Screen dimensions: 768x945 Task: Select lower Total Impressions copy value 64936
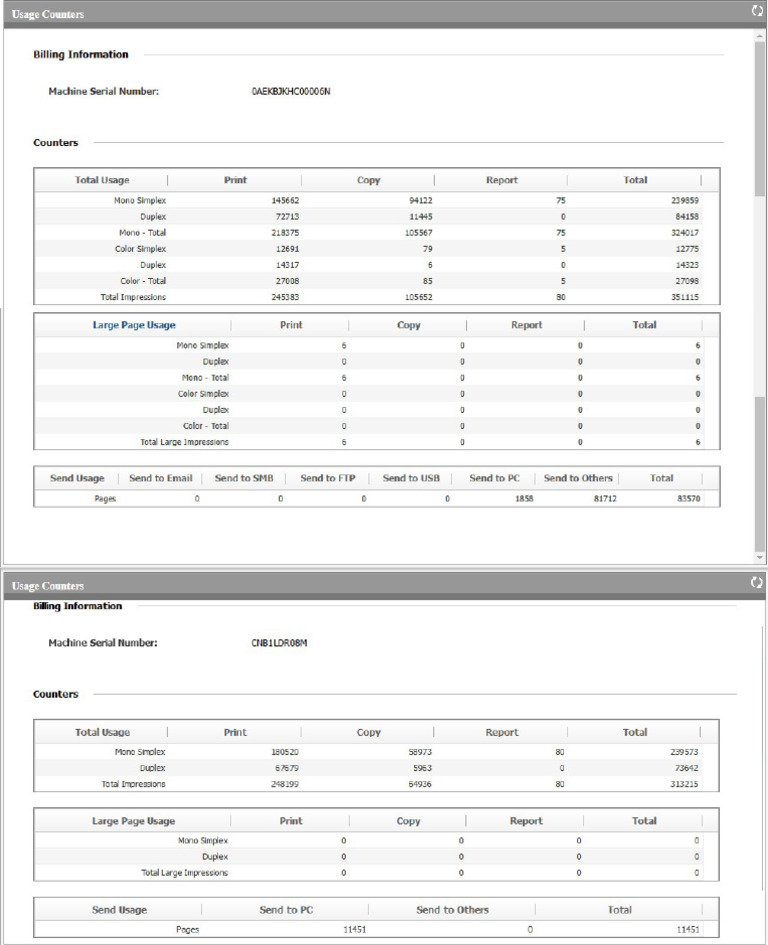[x=420, y=785]
